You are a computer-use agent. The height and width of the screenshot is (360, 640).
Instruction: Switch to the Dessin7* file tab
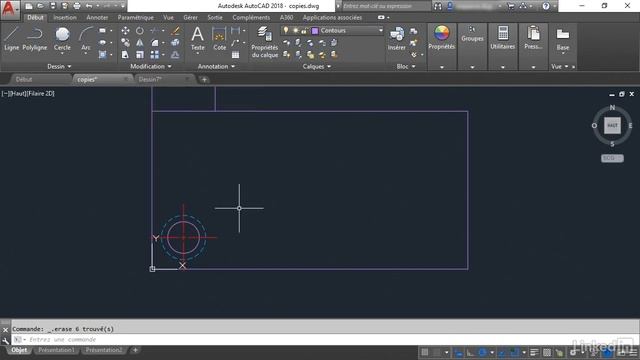150,79
